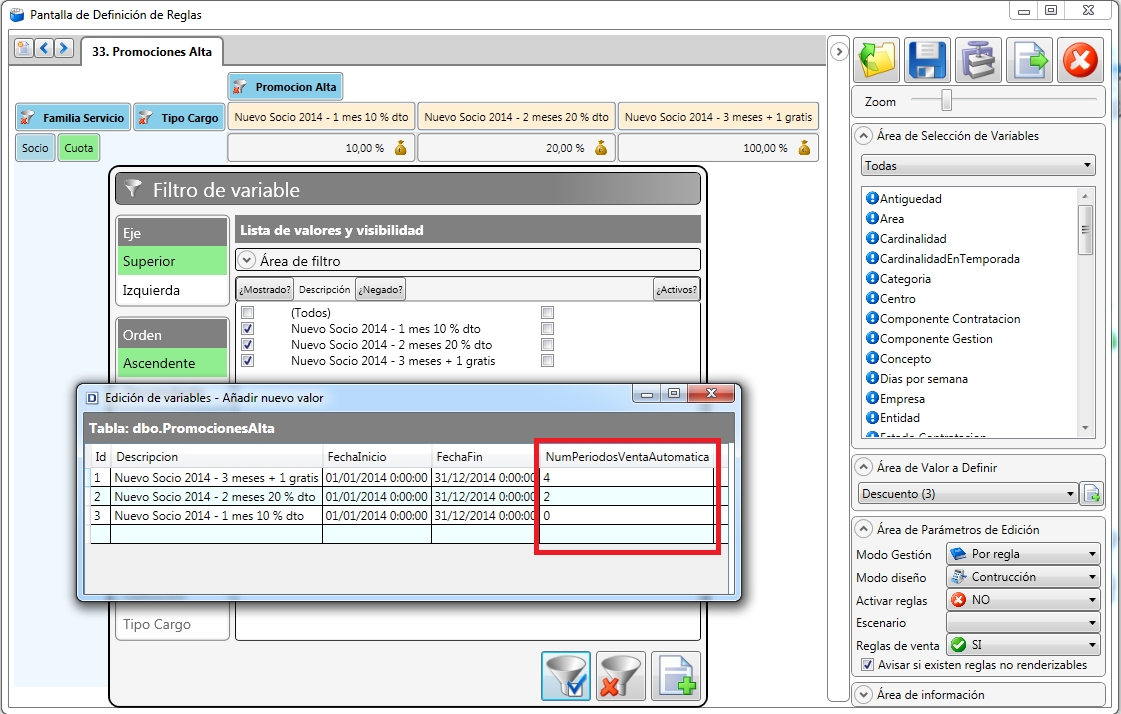Open Modo diseño 'Contrucción' dropdown
This screenshot has height=714, width=1121.
[1023, 577]
